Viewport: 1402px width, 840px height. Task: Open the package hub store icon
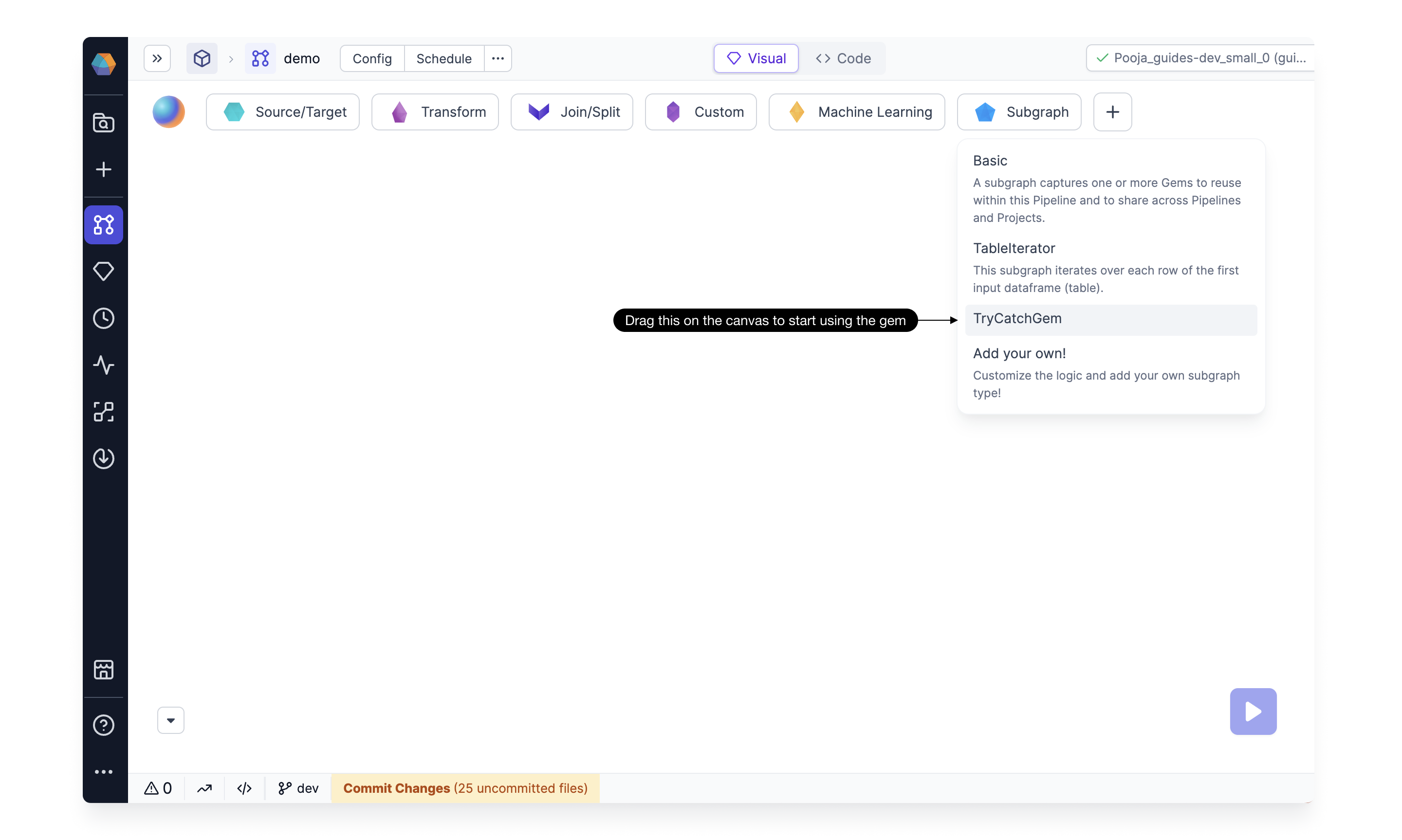click(x=104, y=670)
